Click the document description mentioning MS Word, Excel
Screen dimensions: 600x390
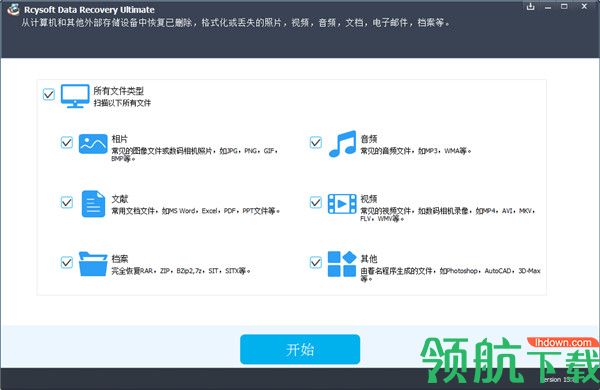coord(196,211)
